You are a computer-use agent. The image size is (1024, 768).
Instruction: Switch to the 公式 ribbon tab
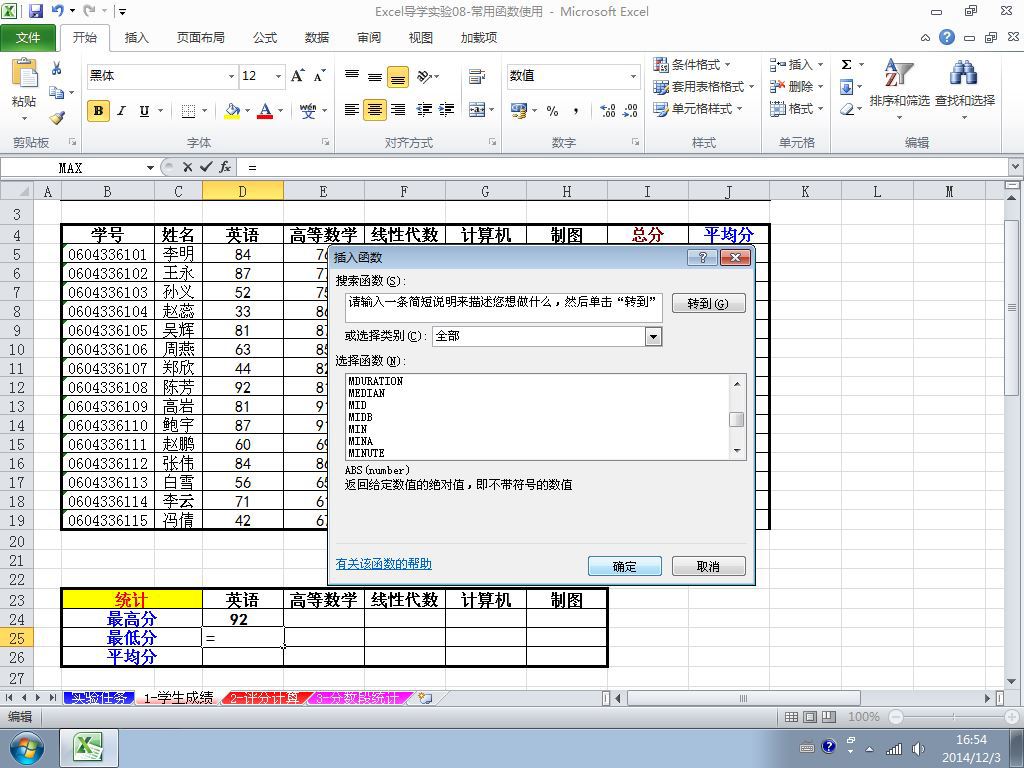click(264, 38)
